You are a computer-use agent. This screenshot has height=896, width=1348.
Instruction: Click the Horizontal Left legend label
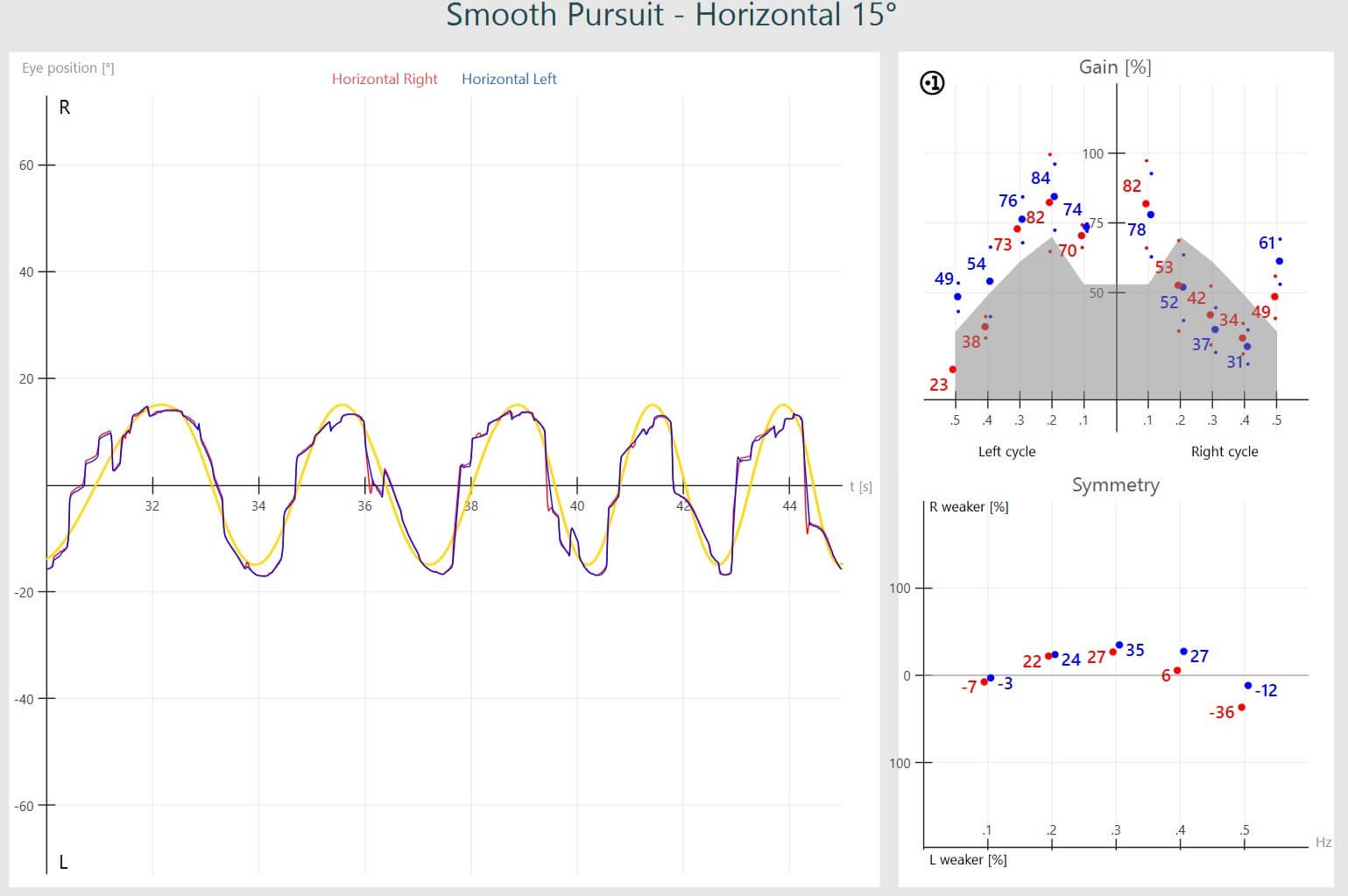[509, 79]
